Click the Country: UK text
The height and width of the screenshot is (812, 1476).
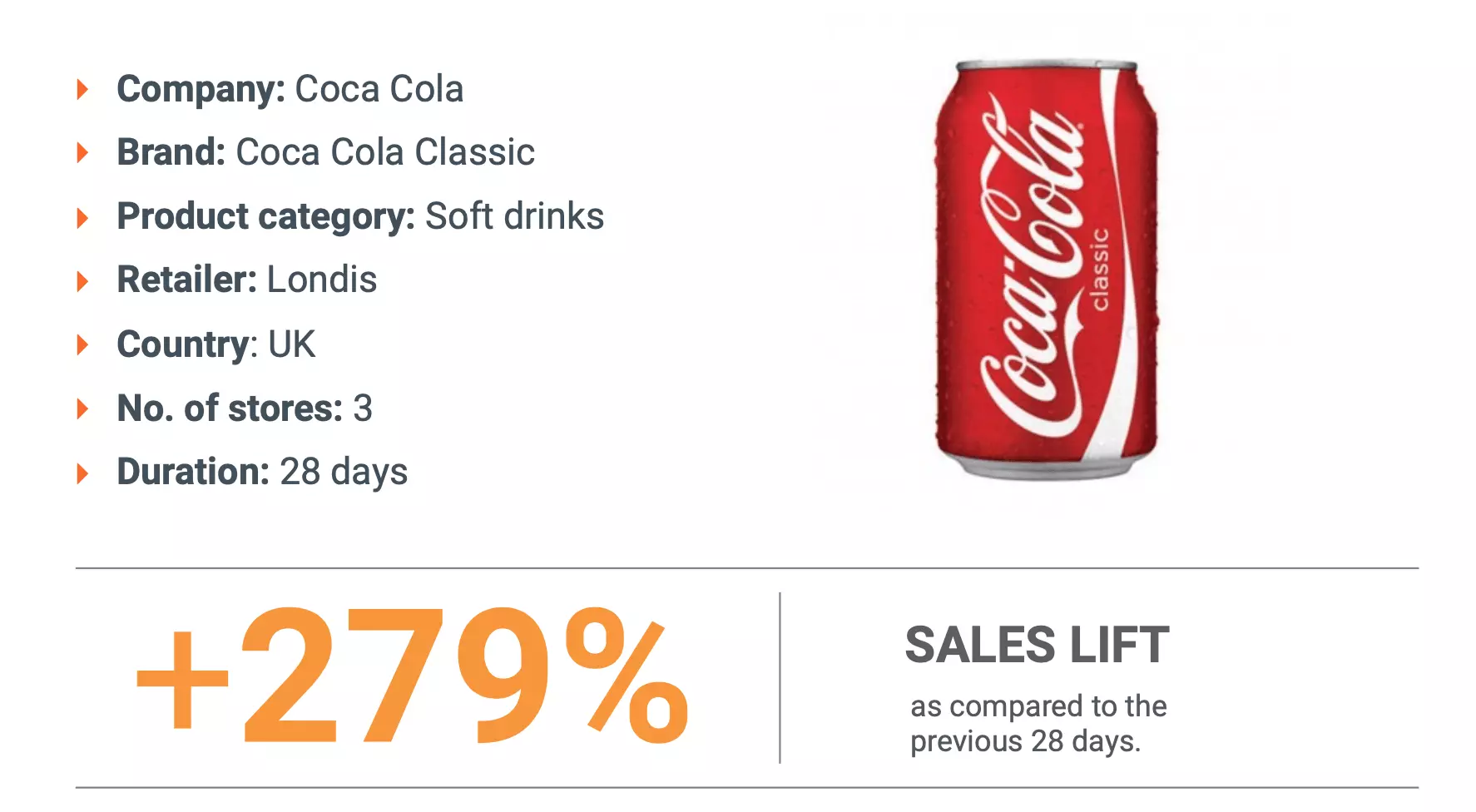tap(215, 344)
